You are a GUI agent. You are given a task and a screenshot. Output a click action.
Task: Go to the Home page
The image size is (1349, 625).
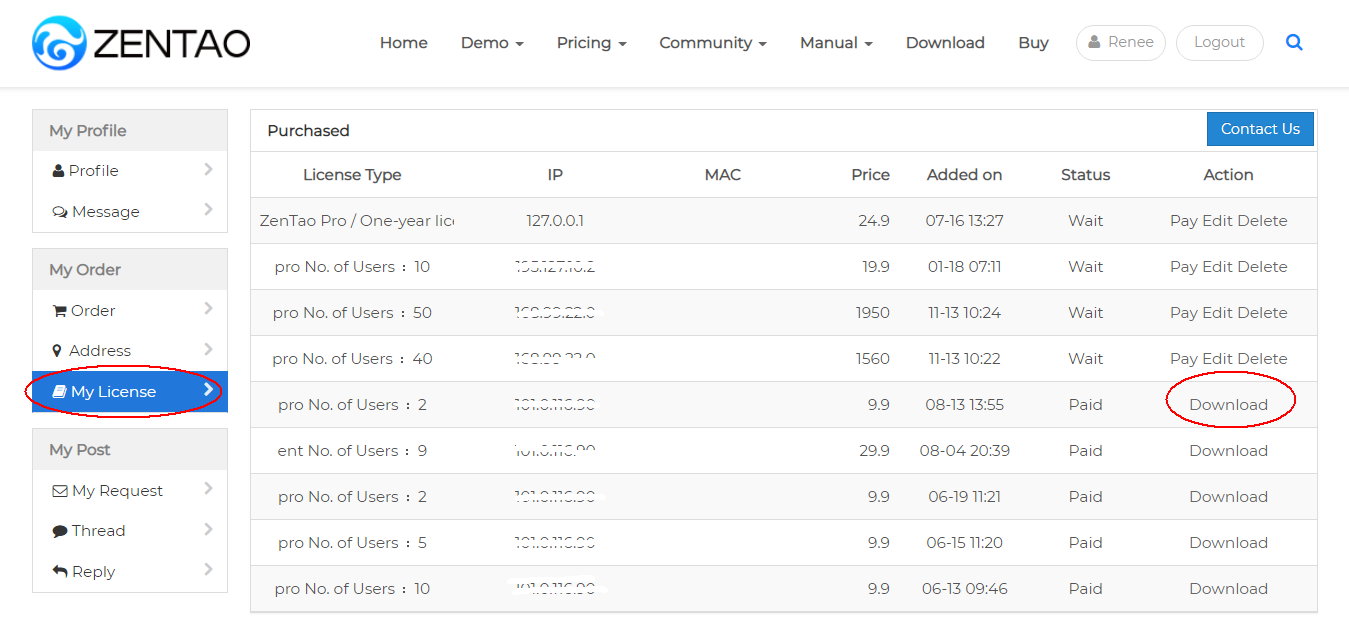[x=404, y=43]
